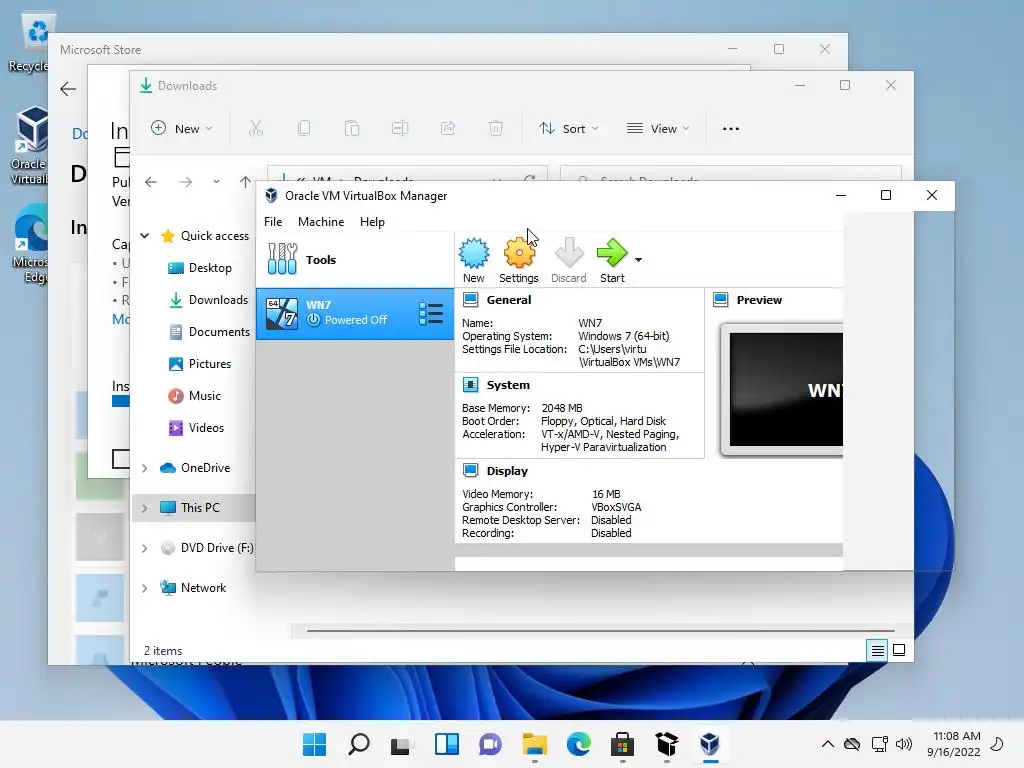Open Sort dropdown in Downloads window

tap(568, 129)
